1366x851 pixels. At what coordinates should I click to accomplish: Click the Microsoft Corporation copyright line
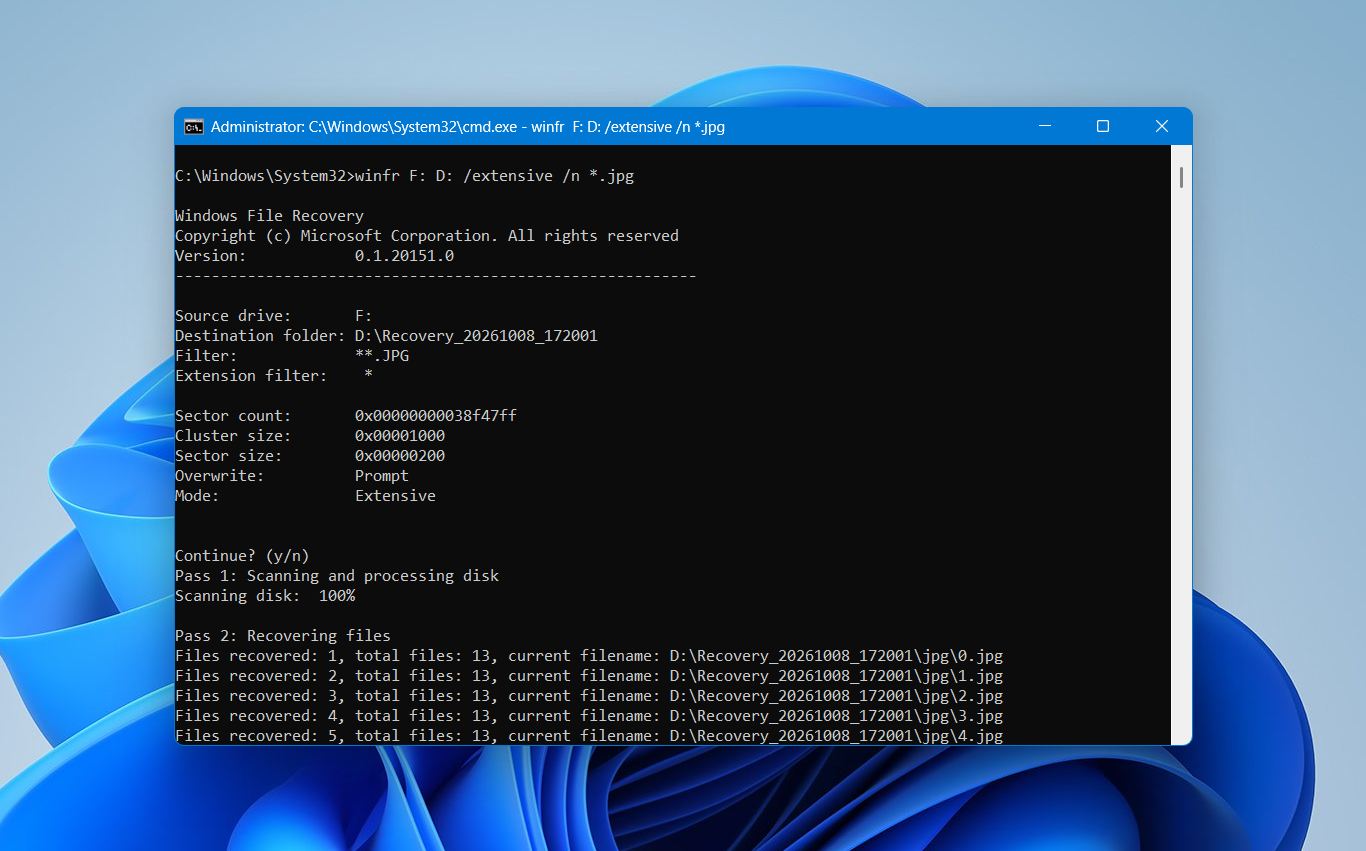pos(427,236)
